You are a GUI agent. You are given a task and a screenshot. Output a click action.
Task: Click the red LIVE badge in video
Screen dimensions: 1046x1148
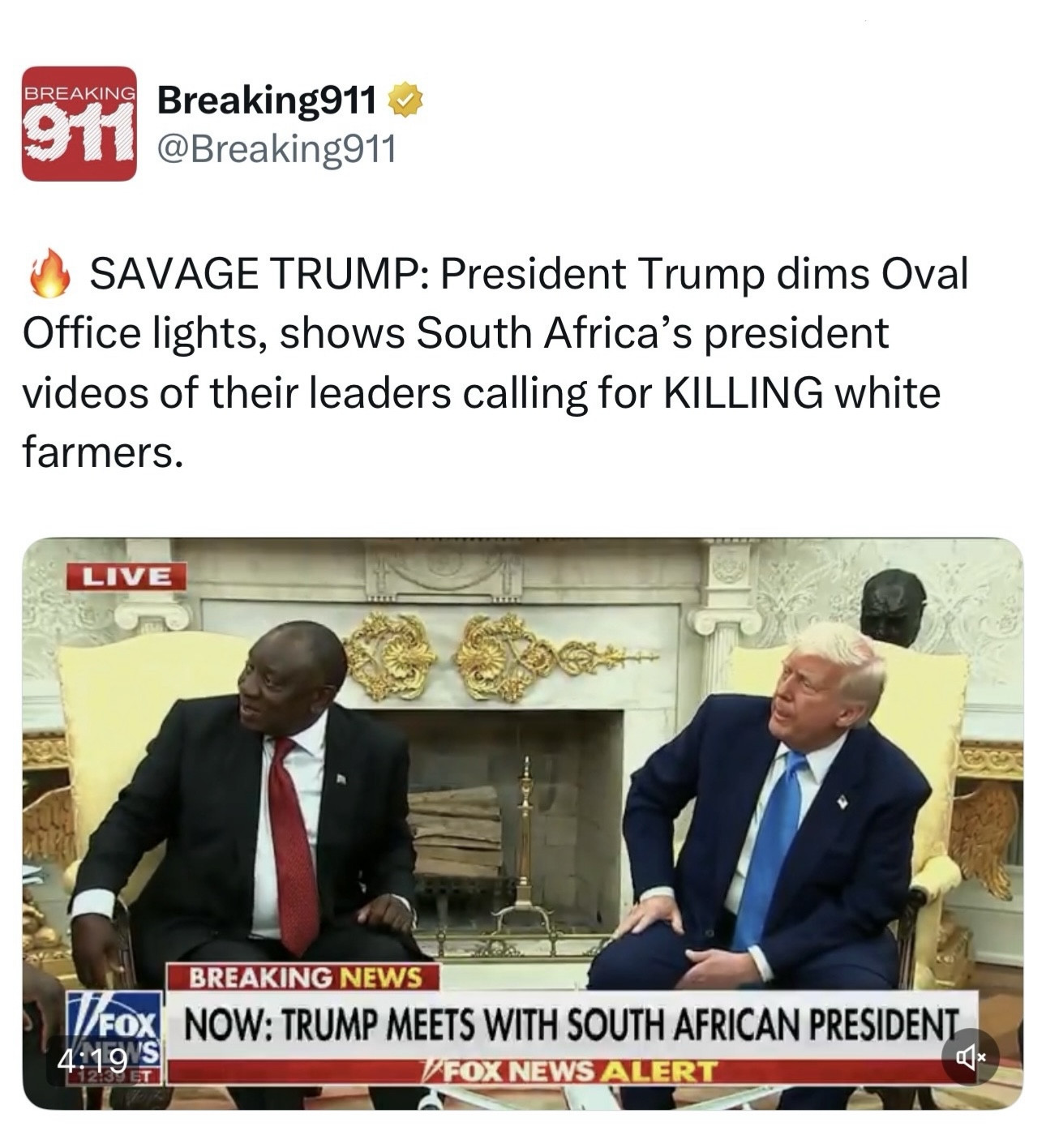coord(126,576)
